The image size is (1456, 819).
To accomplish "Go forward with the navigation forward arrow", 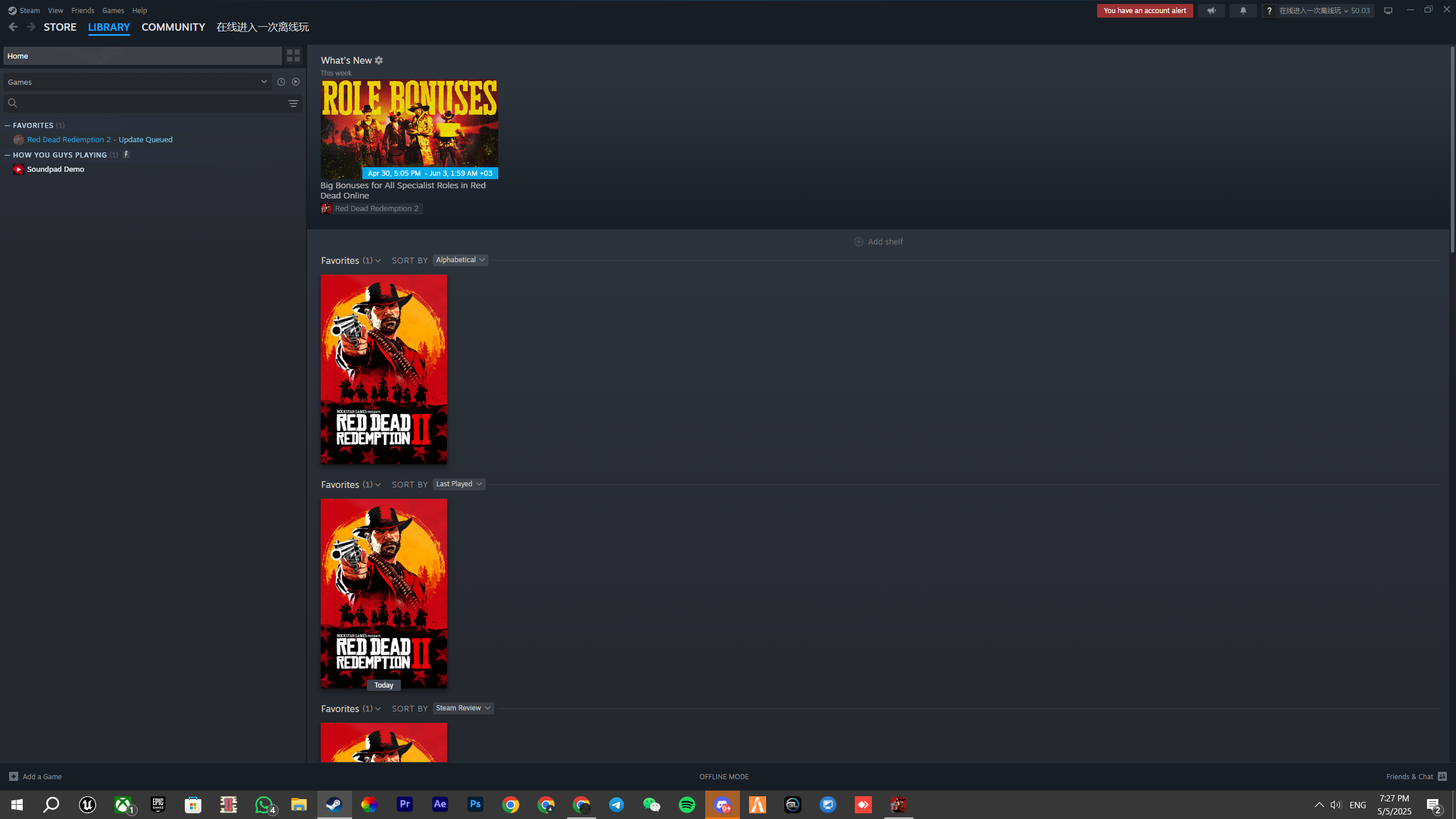I will tap(31, 27).
